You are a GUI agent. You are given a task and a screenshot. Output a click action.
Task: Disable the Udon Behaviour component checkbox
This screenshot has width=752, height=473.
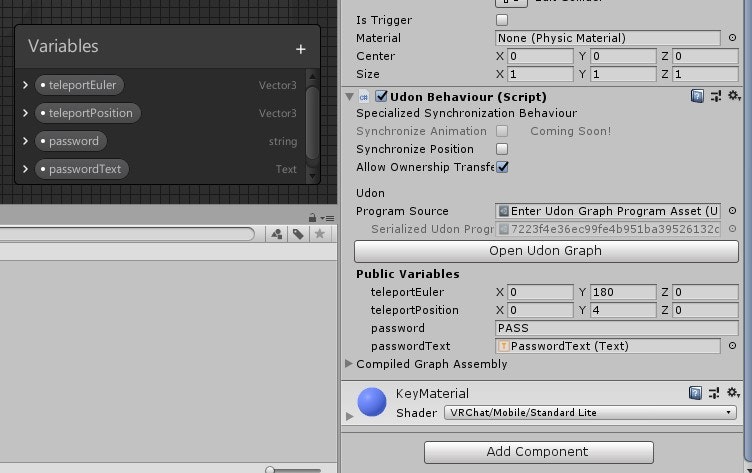[381, 96]
